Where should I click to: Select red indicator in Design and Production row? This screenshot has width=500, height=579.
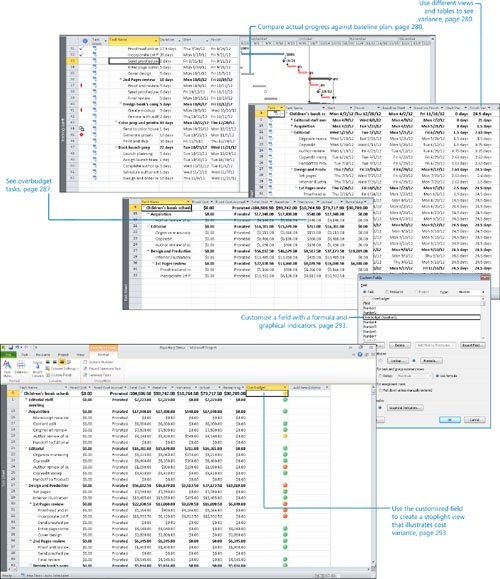coord(285,486)
